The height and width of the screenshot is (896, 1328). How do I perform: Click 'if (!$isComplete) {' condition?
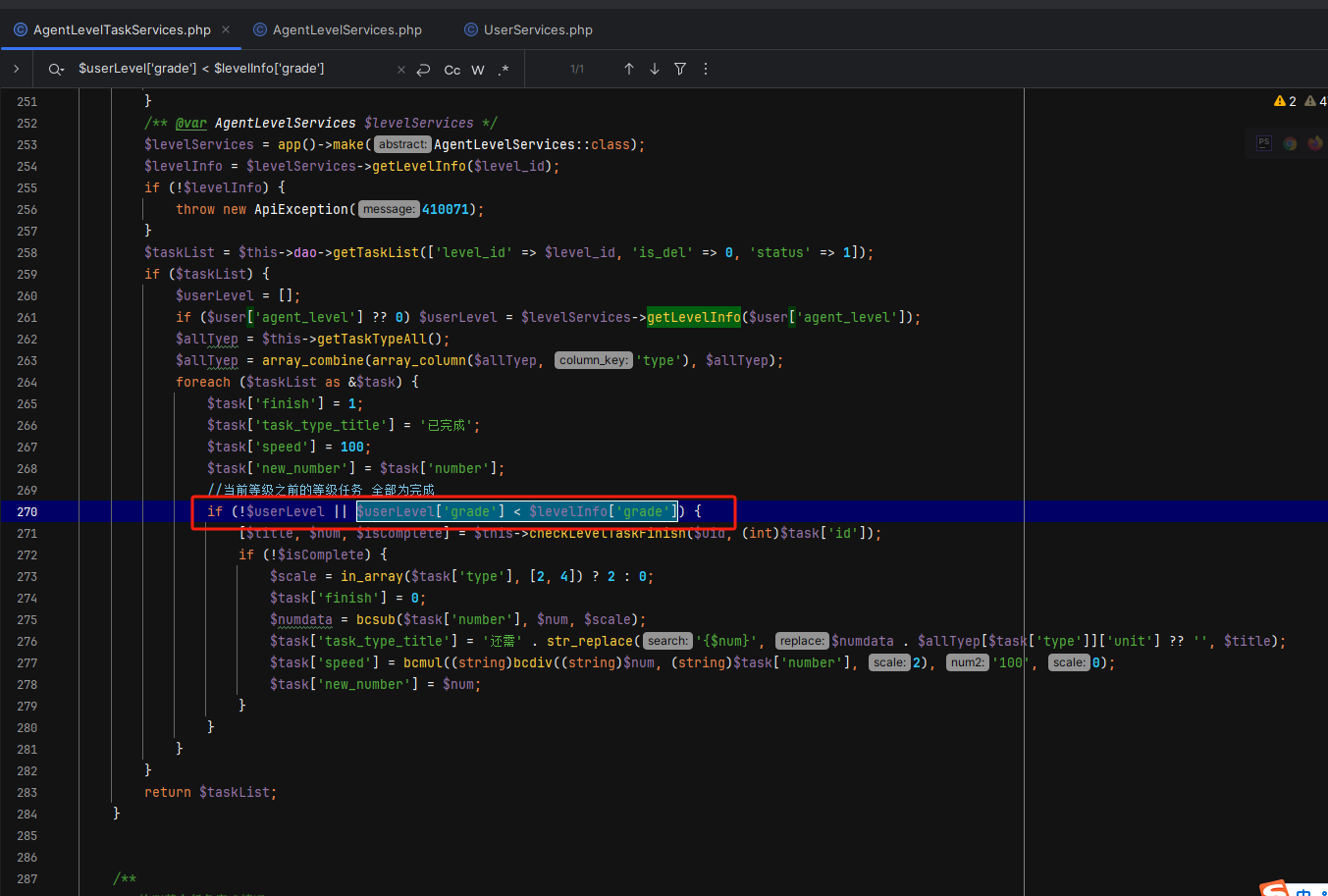click(x=313, y=554)
